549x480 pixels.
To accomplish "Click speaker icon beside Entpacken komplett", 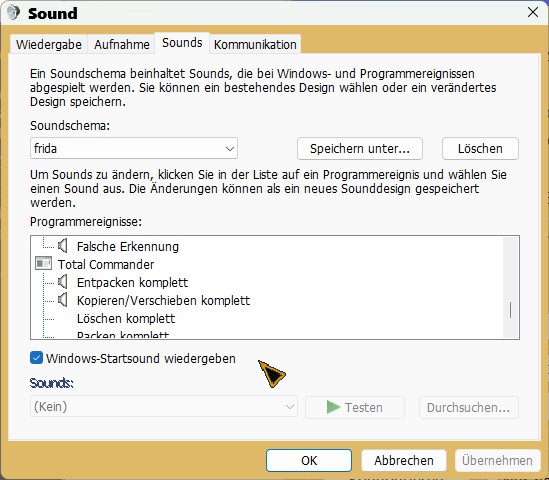I will (63, 282).
